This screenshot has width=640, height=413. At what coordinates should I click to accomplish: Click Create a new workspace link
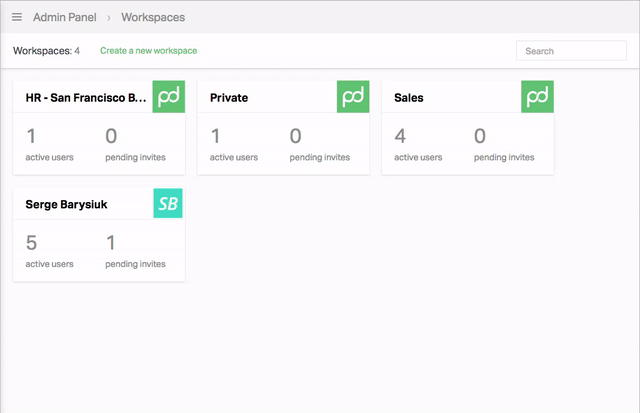[149, 51]
